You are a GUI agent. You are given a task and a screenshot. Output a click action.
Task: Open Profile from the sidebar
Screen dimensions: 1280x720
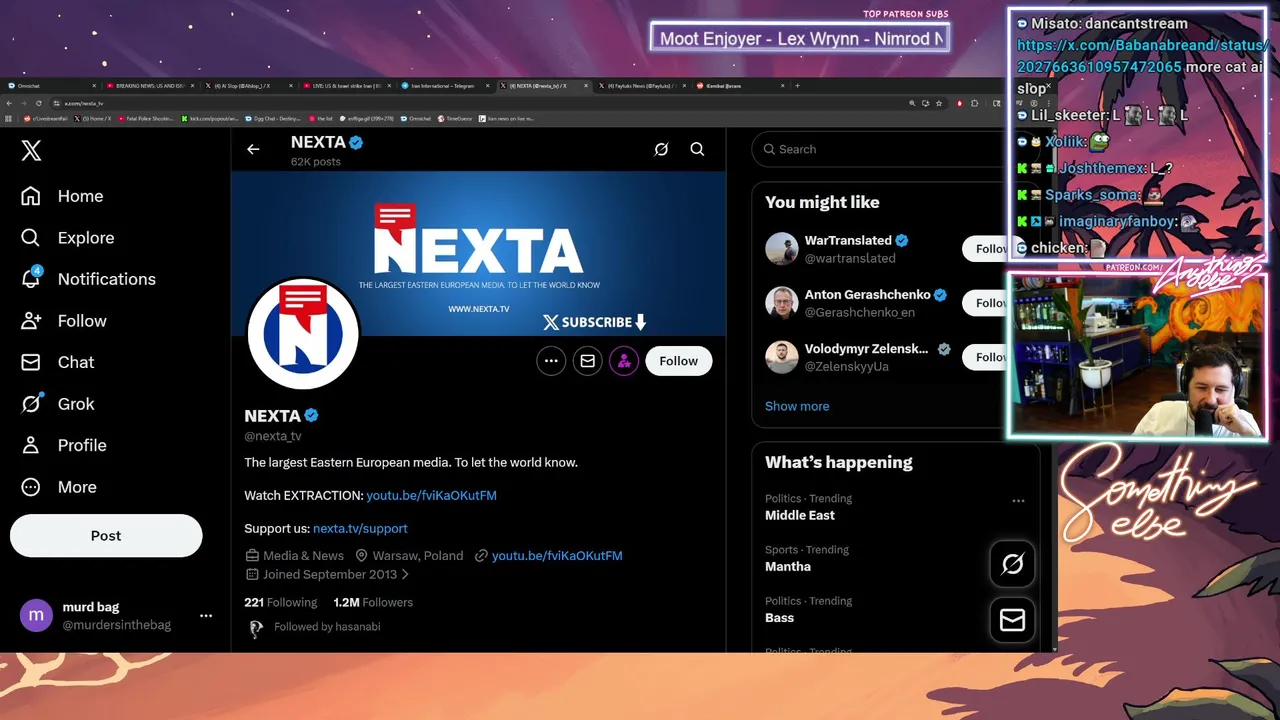[64, 445]
